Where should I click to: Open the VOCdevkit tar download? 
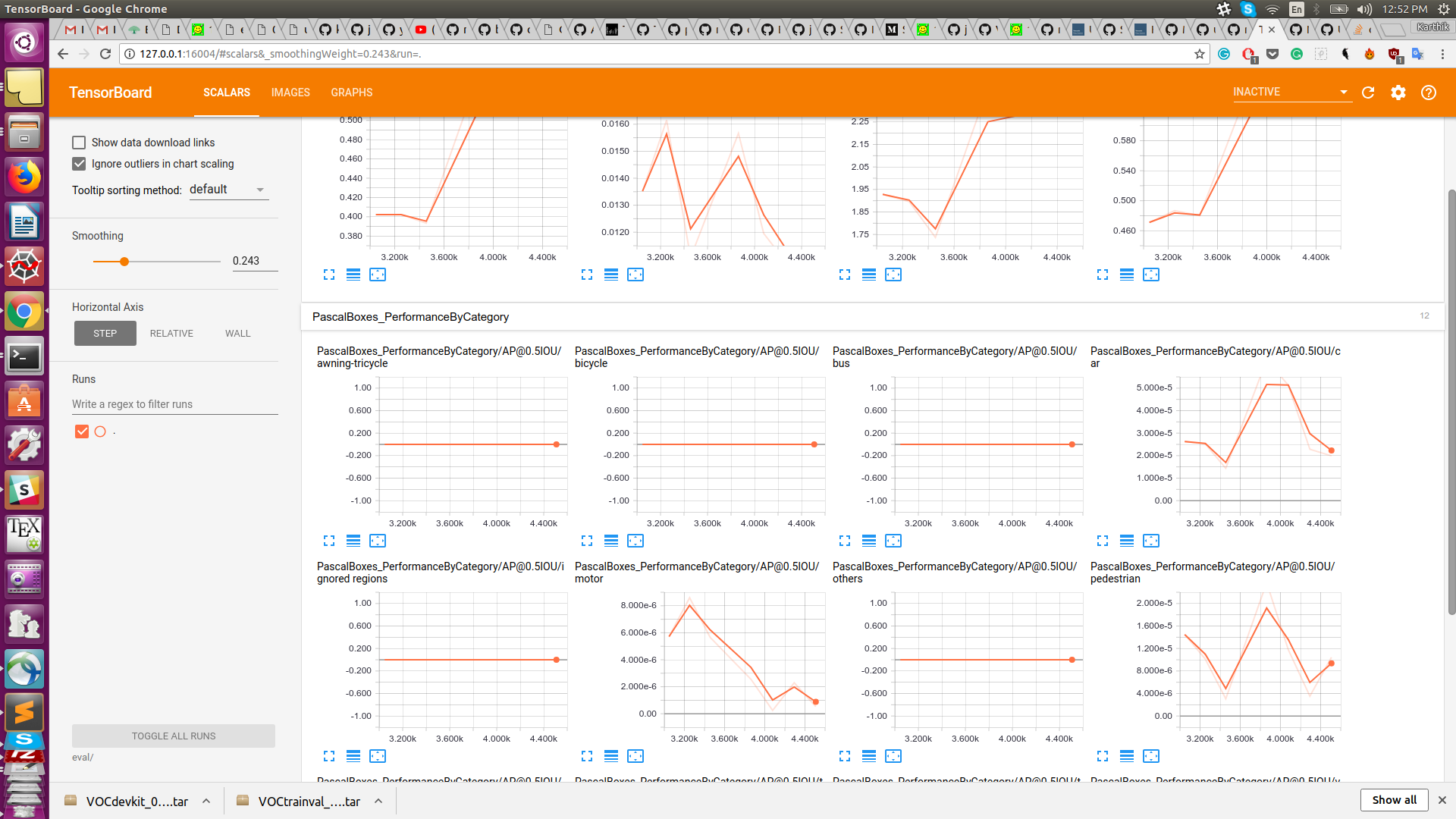click(127, 802)
